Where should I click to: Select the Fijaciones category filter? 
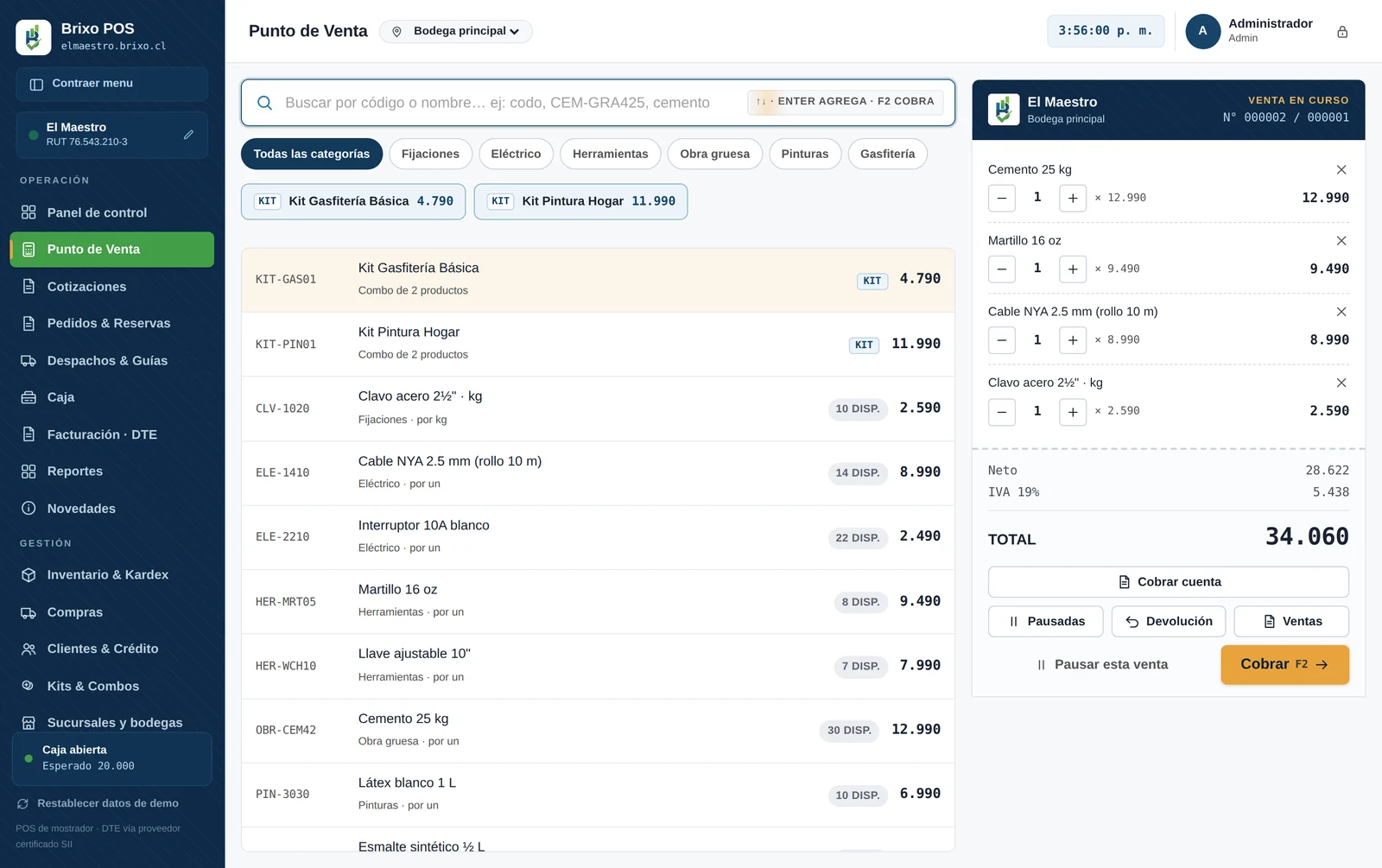click(x=430, y=154)
